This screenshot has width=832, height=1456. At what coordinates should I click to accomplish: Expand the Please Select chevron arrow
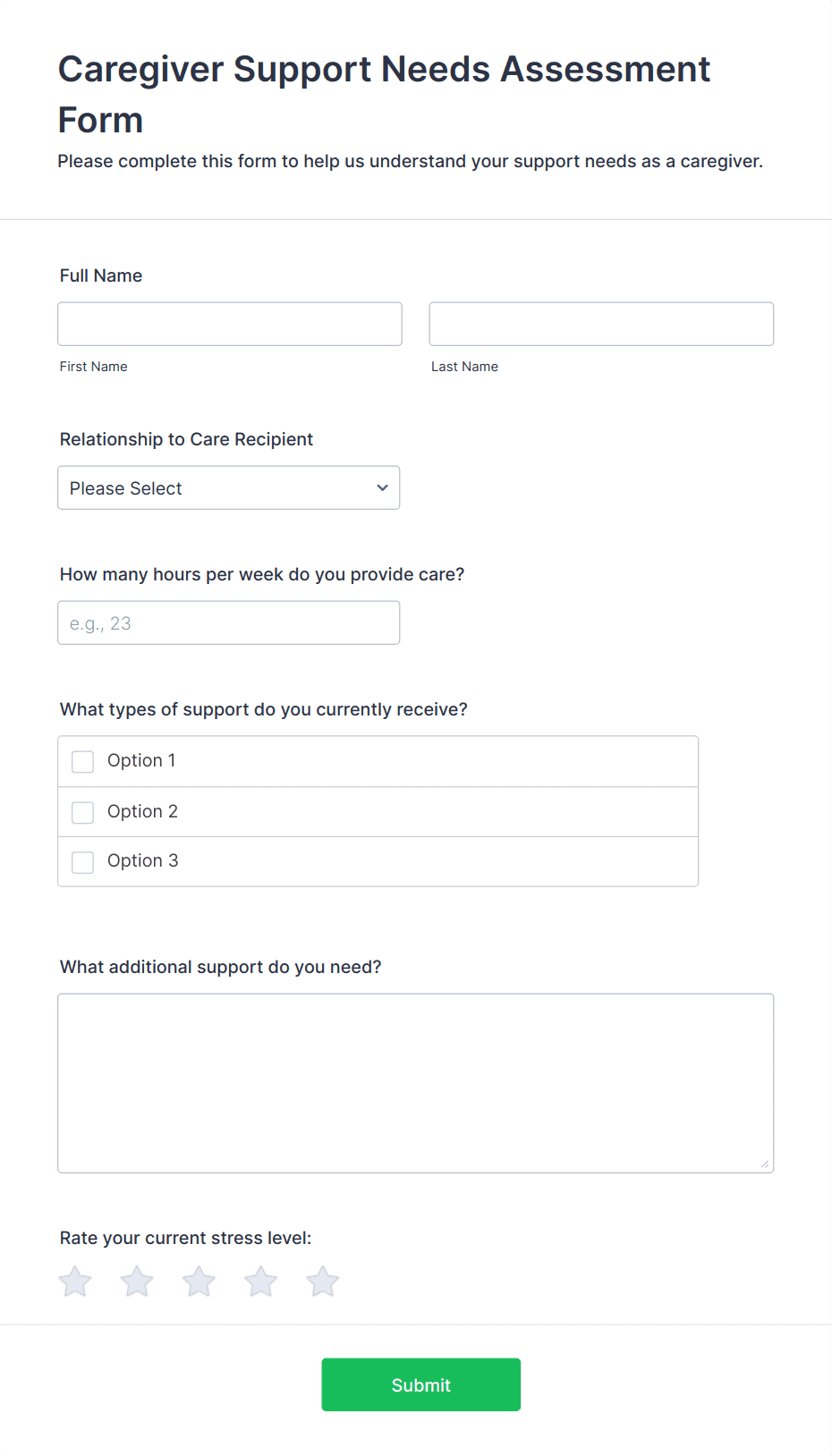pos(382,488)
